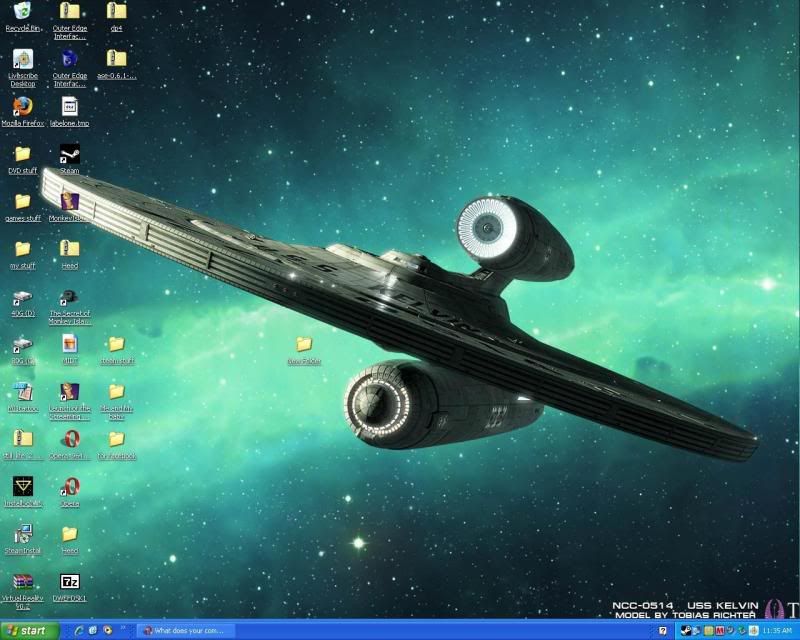
Task: Launch Internet Explorer from Quick Launch
Action: pos(79,630)
